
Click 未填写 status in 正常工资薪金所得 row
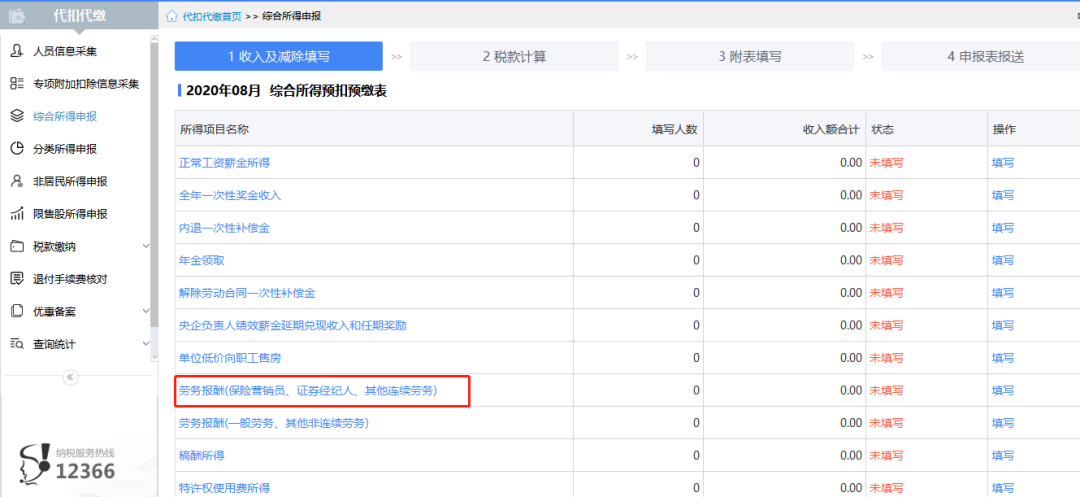(x=887, y=163)
